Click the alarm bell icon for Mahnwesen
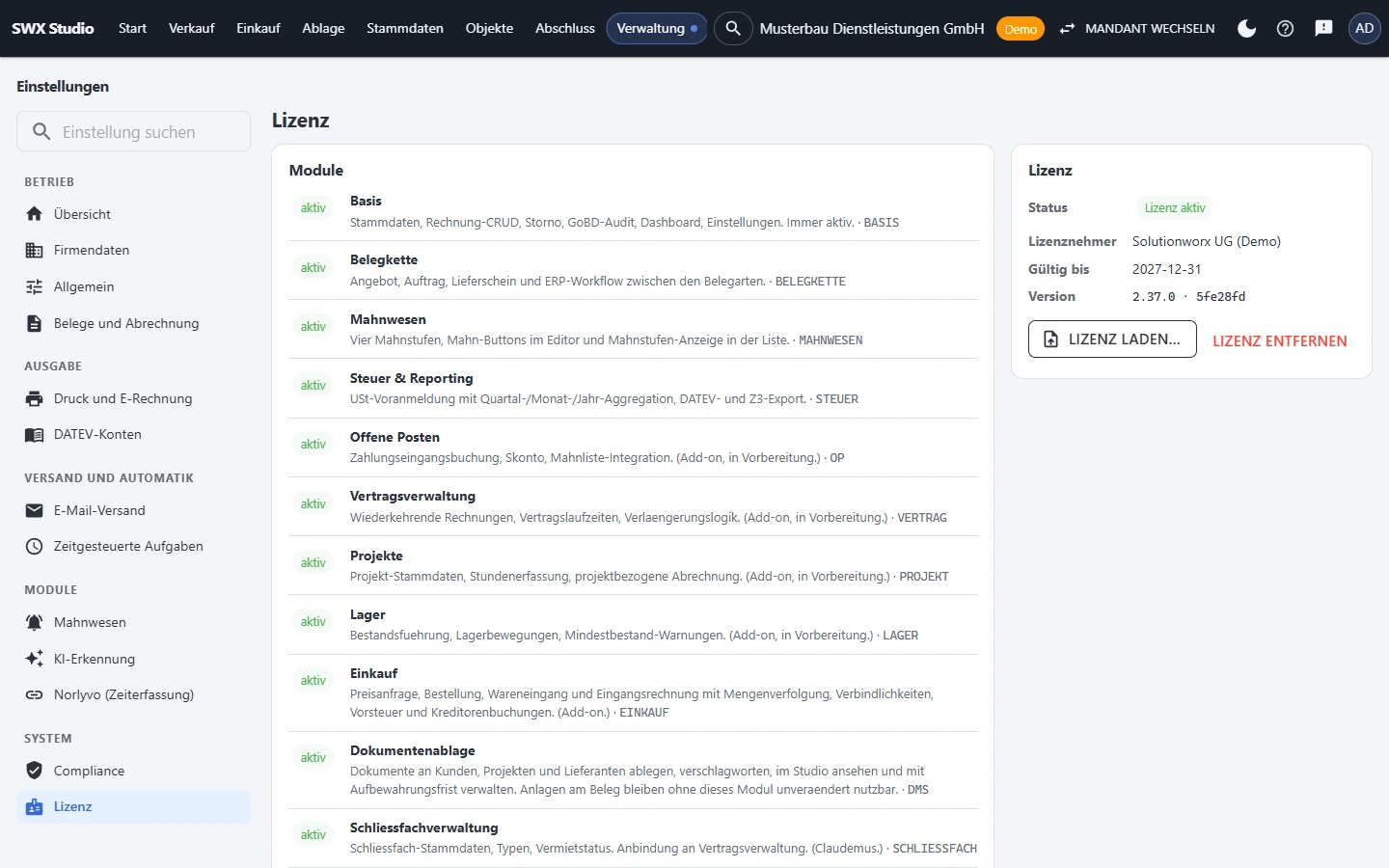Viewport: 1389px width, 868px height. tap(35, 622)
